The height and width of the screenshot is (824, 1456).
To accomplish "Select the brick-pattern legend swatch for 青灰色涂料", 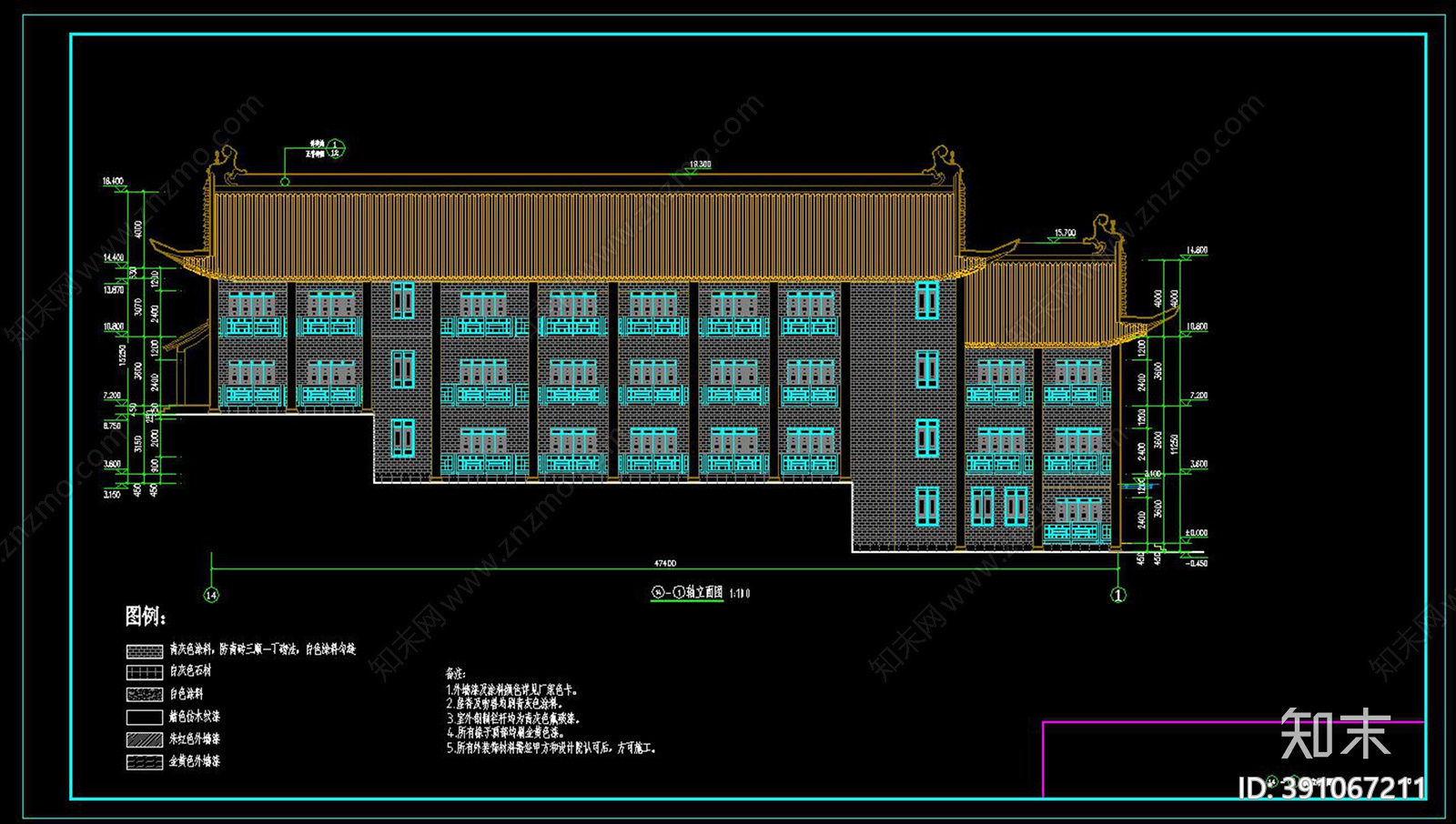I will pos(144,651).
